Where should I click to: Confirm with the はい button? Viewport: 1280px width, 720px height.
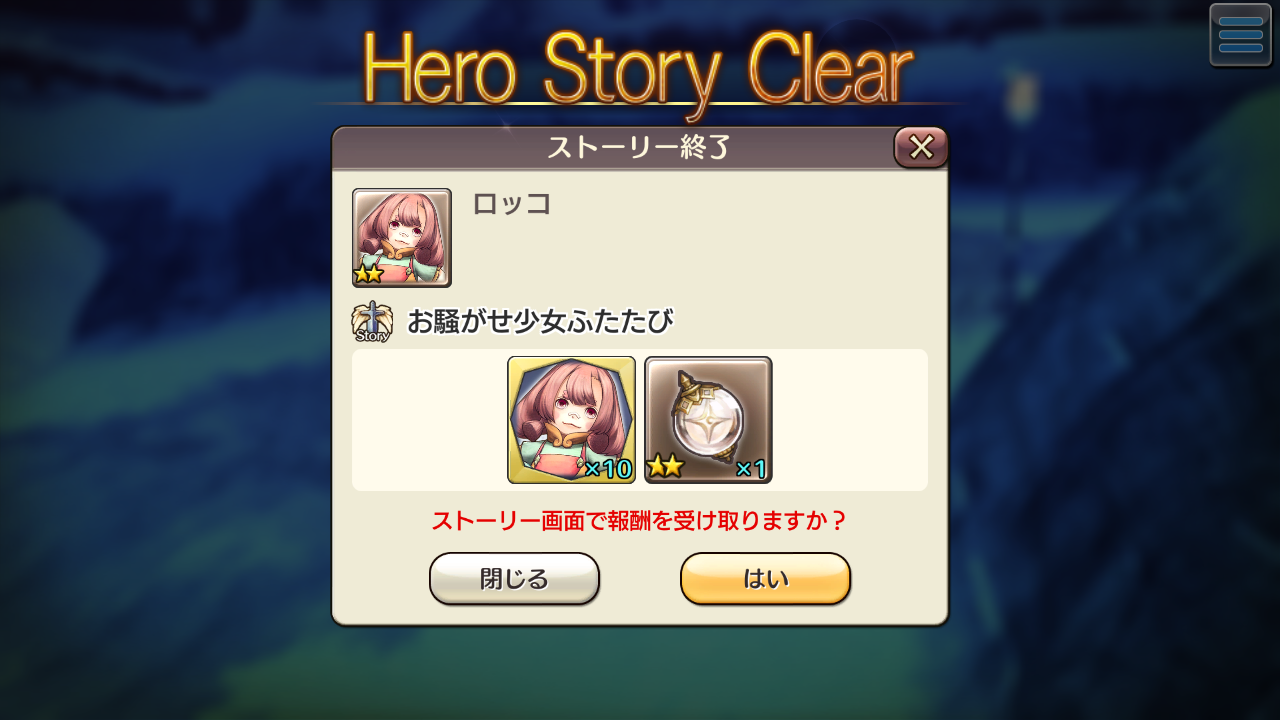coord(765,579)
